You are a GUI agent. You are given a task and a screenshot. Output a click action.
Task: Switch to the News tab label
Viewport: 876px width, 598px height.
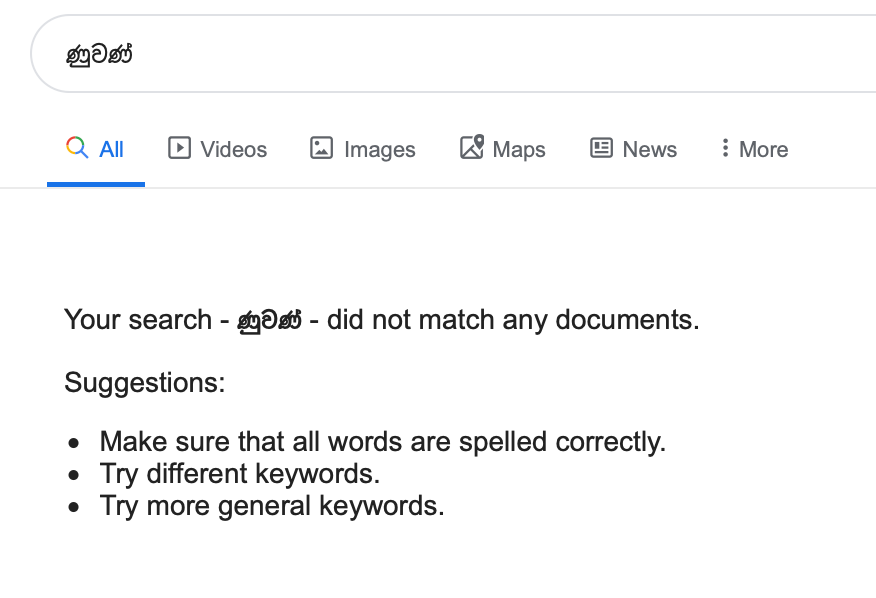point(650,150)
